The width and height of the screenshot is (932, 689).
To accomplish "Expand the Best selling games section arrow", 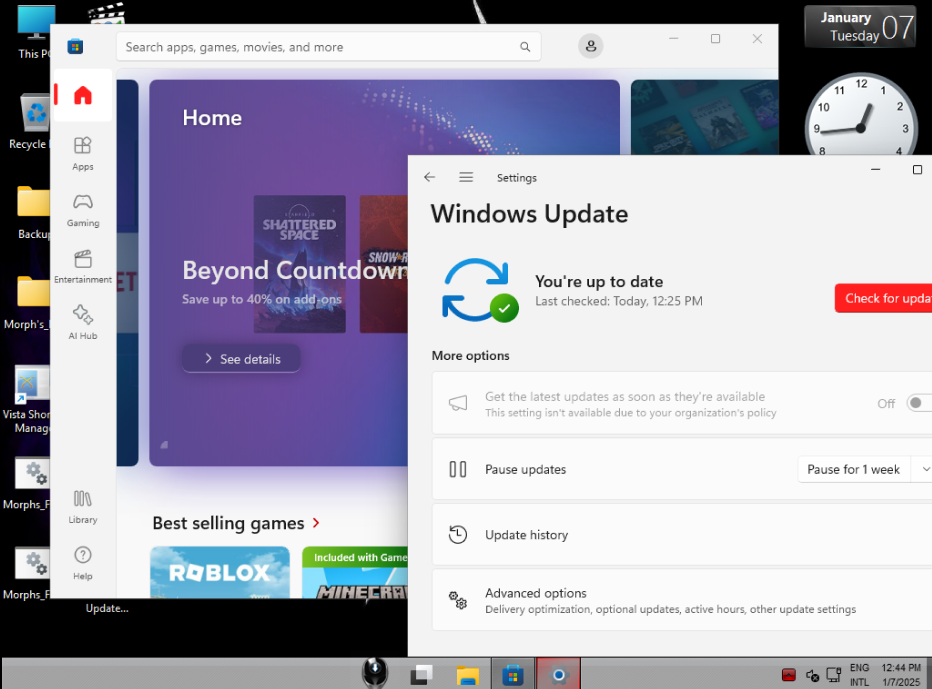I will click(x=316, y=523).
